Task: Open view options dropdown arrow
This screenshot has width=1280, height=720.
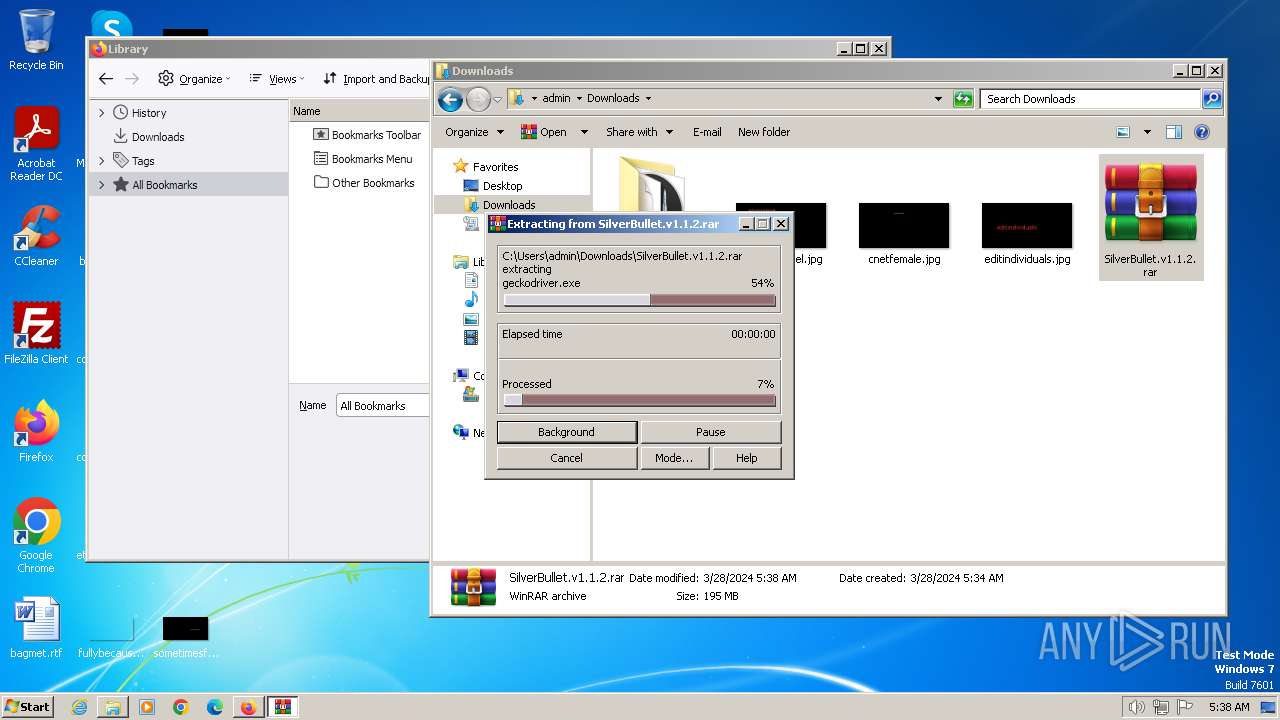Action: [x=1147, y=132]
